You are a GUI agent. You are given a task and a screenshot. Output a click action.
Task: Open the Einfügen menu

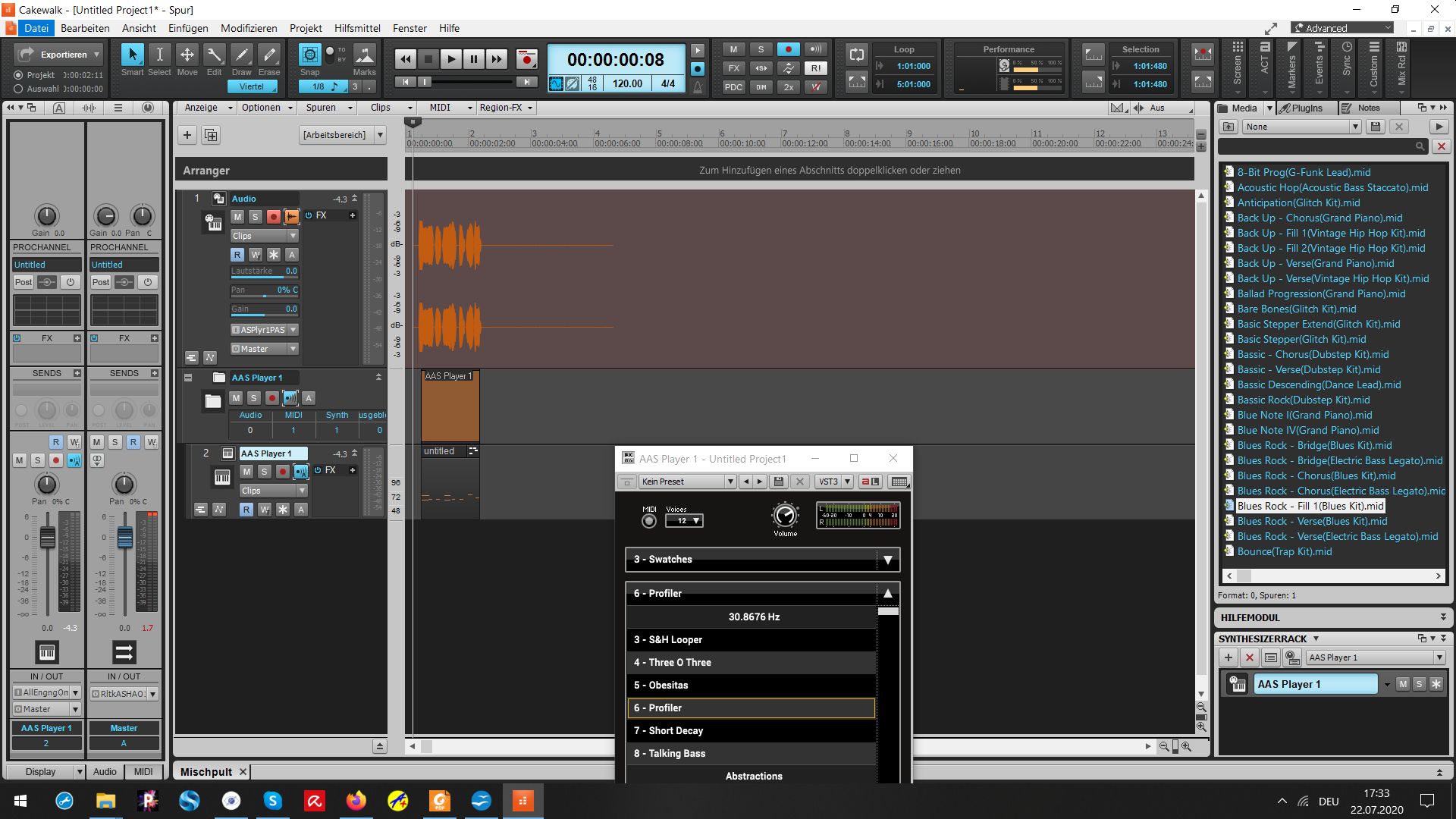pos(188,28)
